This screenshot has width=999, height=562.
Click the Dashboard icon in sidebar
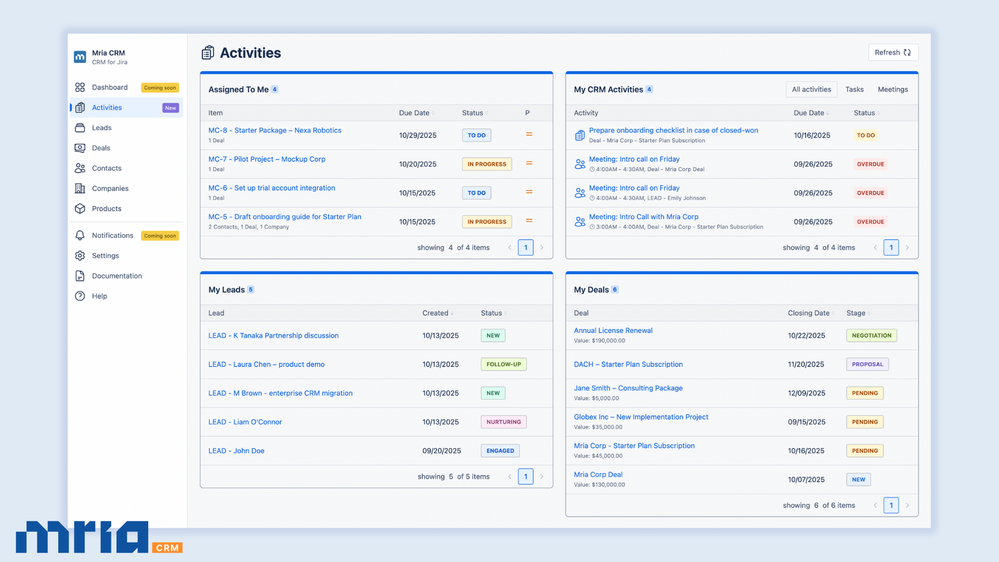point(80,88)
